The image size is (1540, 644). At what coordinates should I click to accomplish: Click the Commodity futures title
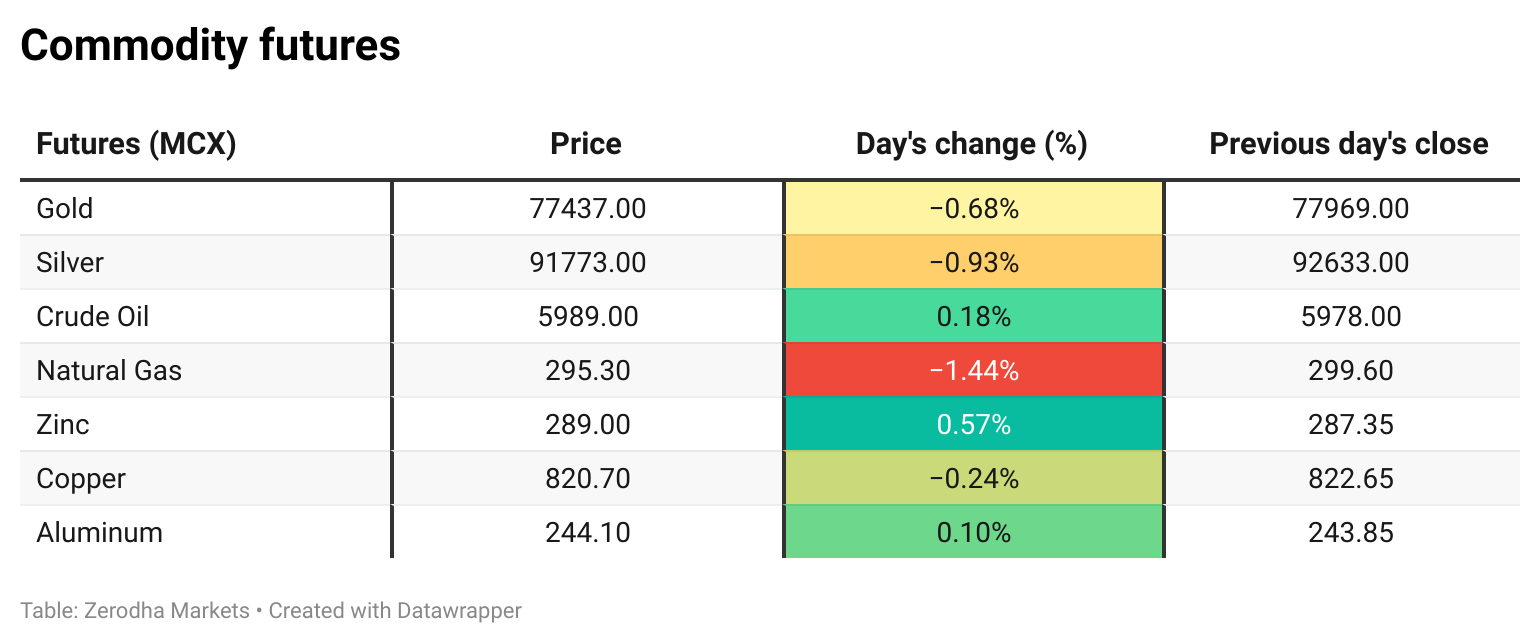click(x=211, y=46)
